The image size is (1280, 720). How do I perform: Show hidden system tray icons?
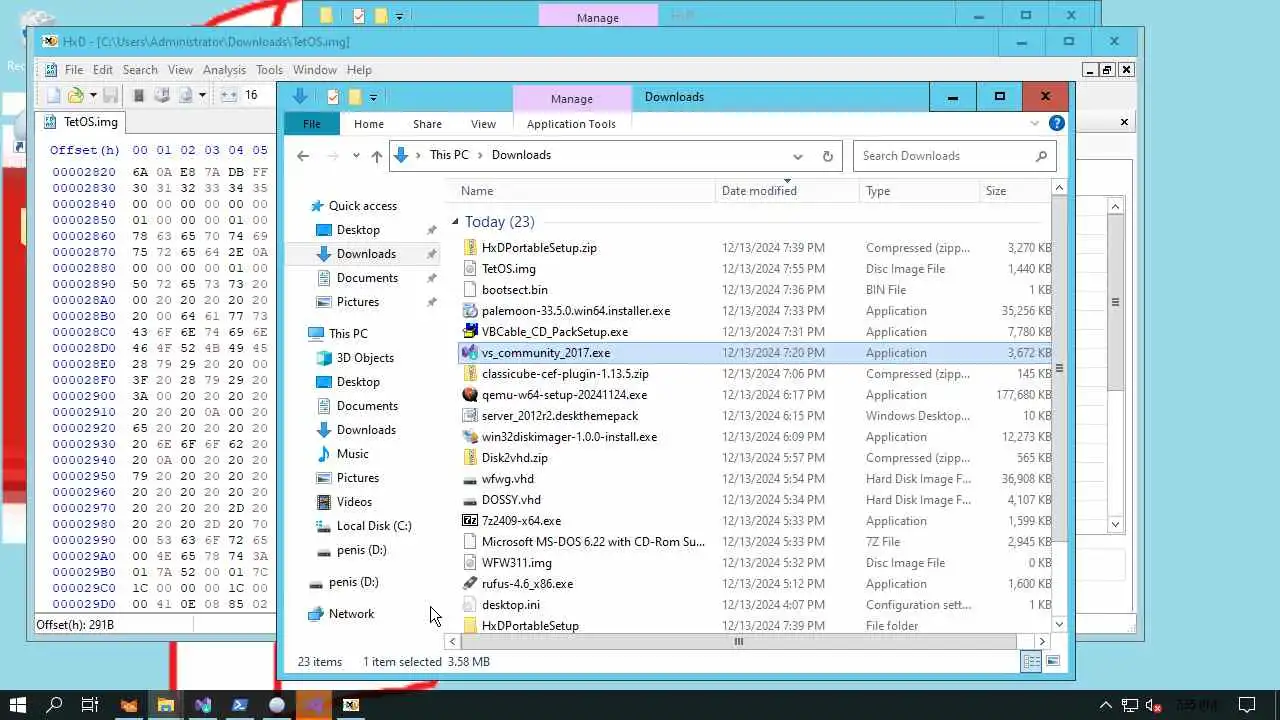tap(1105, 705)
